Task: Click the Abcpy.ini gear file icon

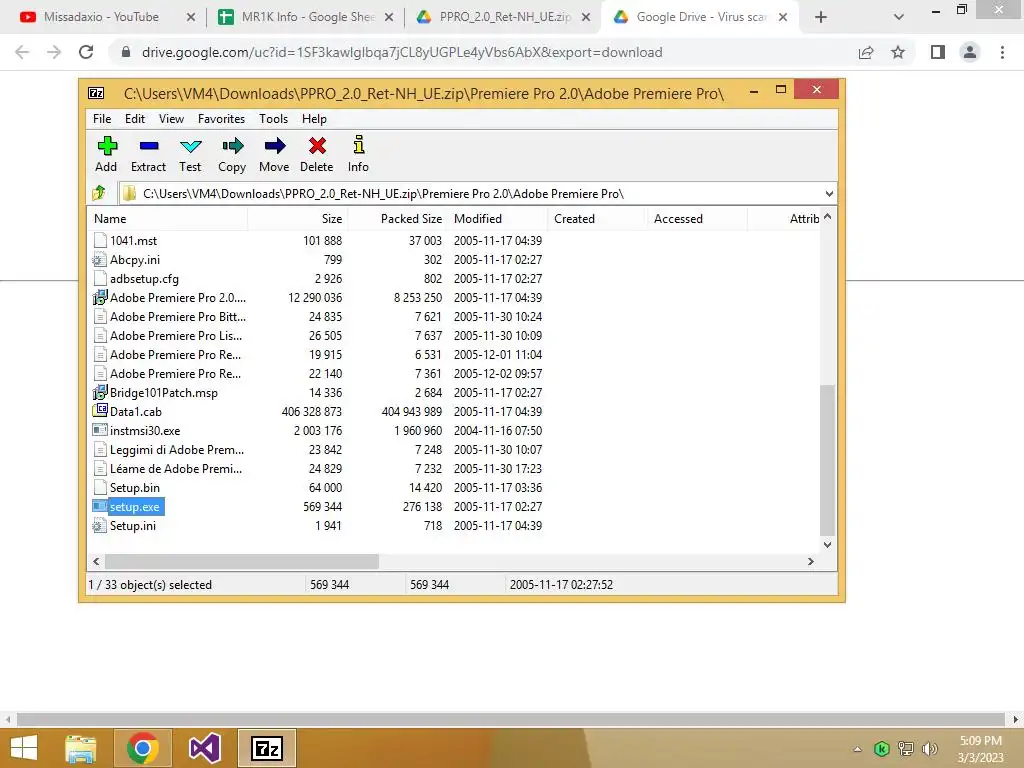Action: coord(100,259)
